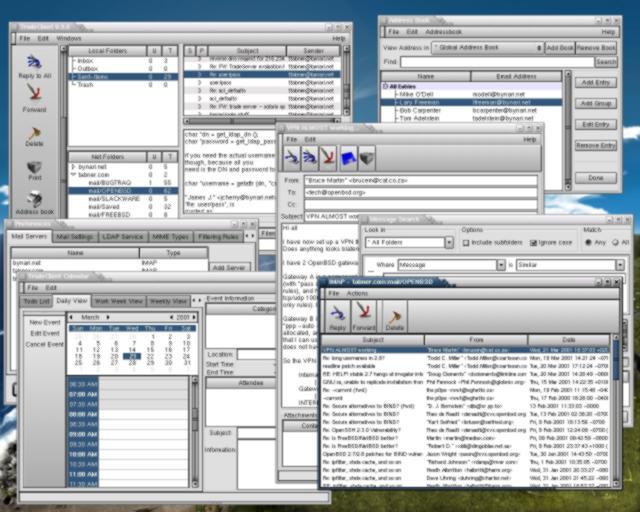
Task: Select All match radio button
Action: click(616, 243)
